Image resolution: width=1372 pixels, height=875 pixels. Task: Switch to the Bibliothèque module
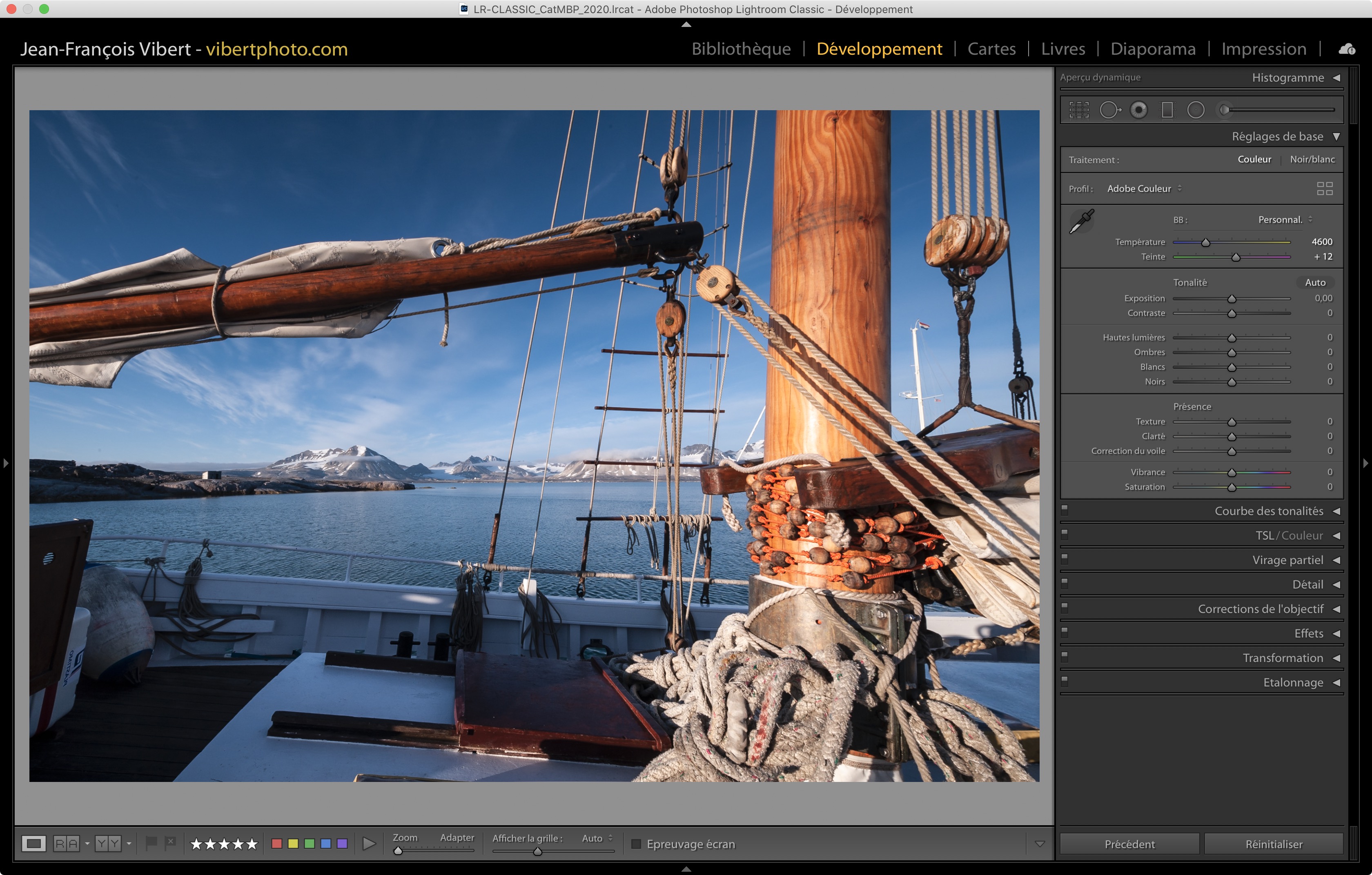(x=741, y=49)
